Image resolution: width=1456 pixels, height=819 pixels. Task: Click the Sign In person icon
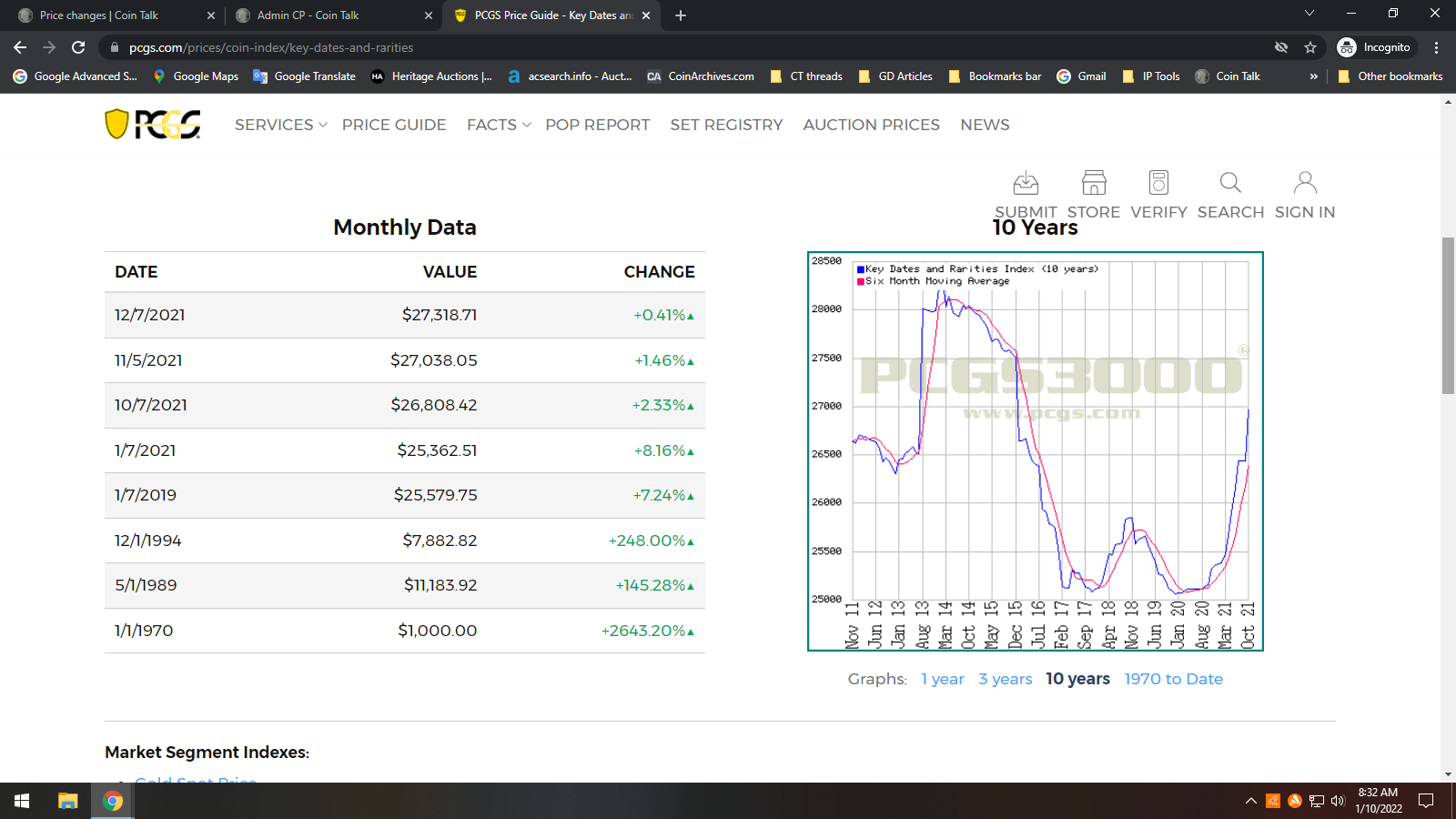pyautogui.click(x=1304, y=184)
